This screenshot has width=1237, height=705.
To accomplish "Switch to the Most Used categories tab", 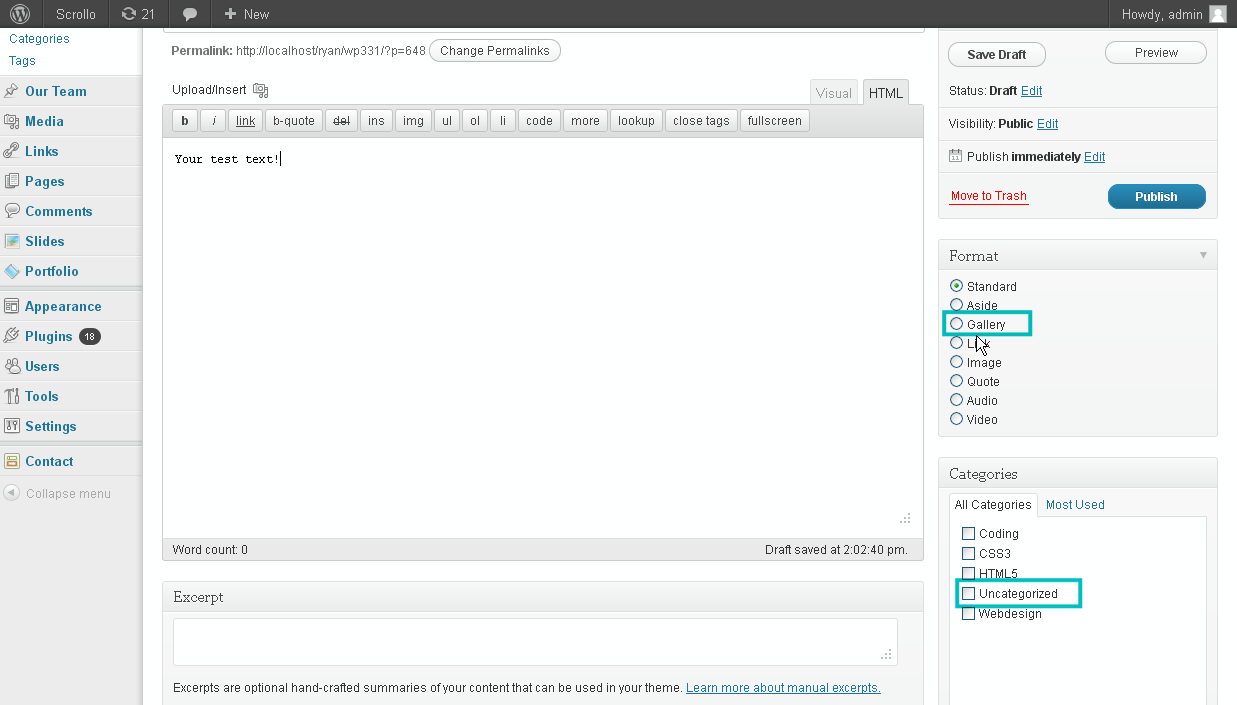I will click(x=1075, y=505).
